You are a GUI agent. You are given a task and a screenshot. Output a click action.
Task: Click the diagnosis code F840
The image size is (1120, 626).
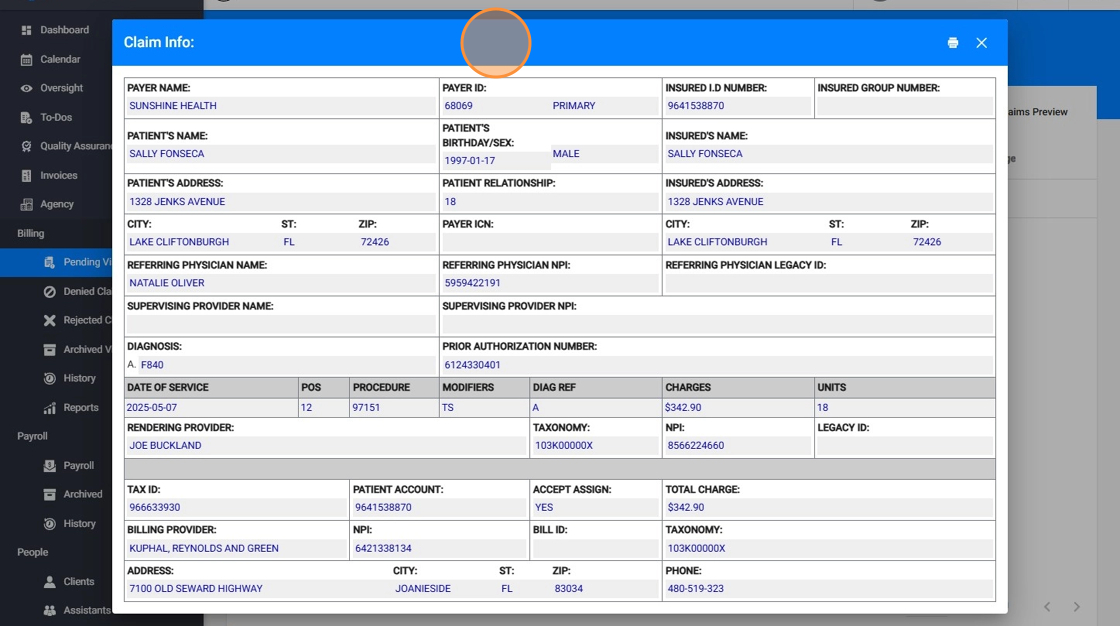pos(152,365)
